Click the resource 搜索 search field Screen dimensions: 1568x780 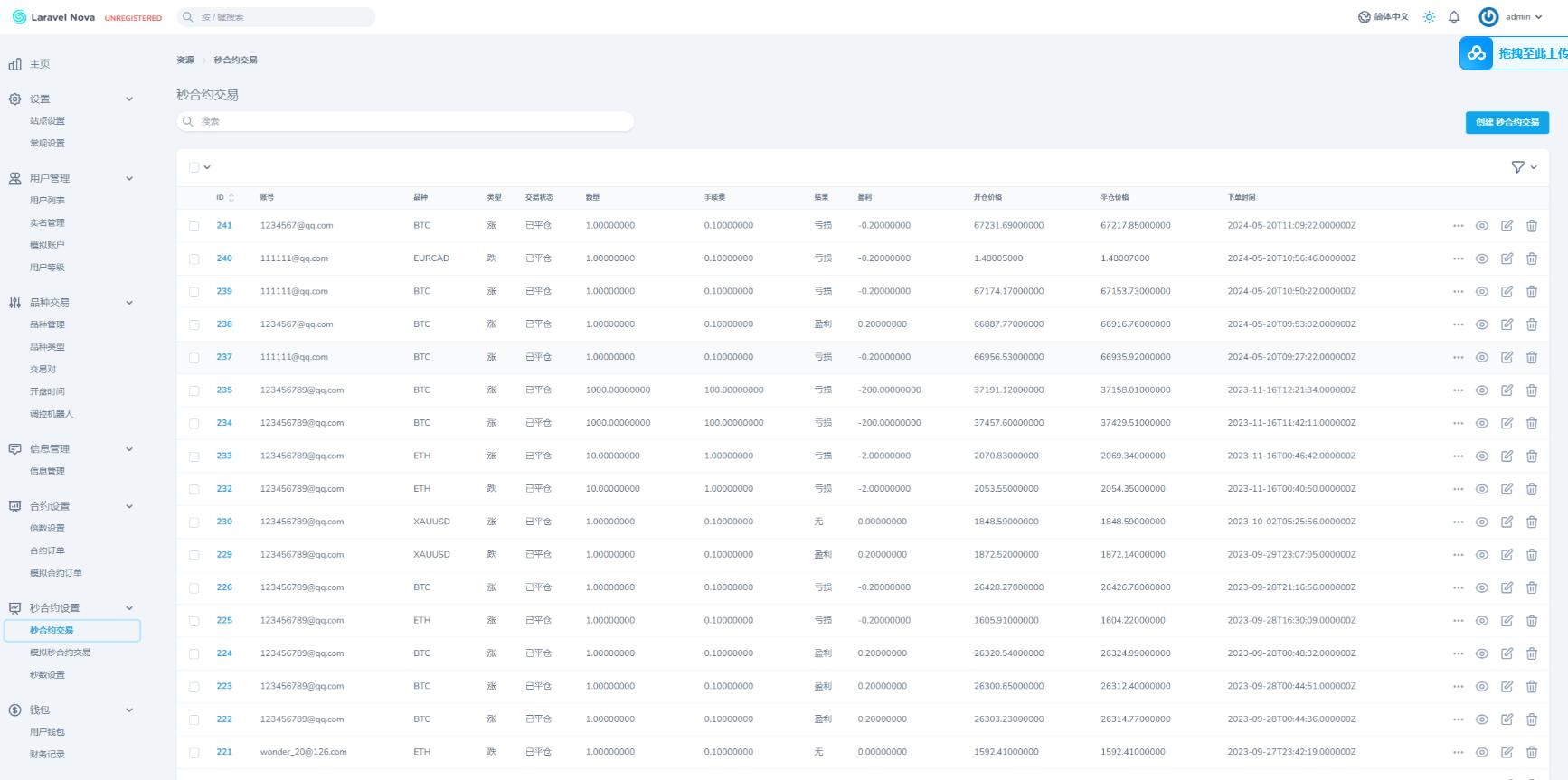tap(405, 121)
